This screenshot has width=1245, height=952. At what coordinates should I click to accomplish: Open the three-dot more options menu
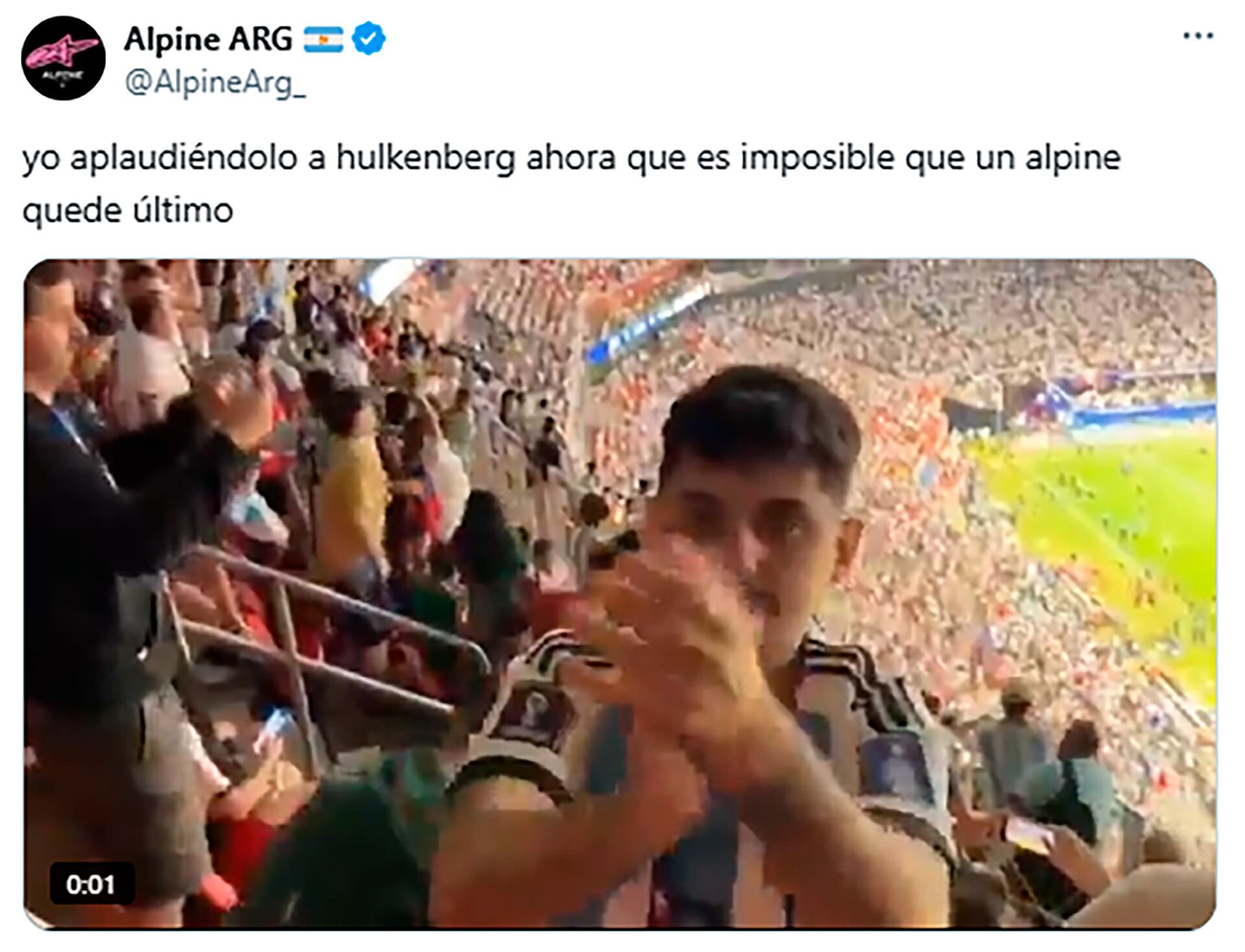pyautogui.click(x=1198, y=36)
